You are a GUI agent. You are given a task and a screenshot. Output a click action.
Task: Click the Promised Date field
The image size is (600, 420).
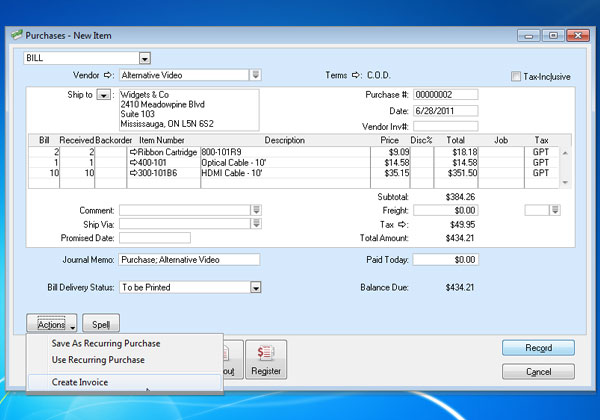(x=155, y=238)
